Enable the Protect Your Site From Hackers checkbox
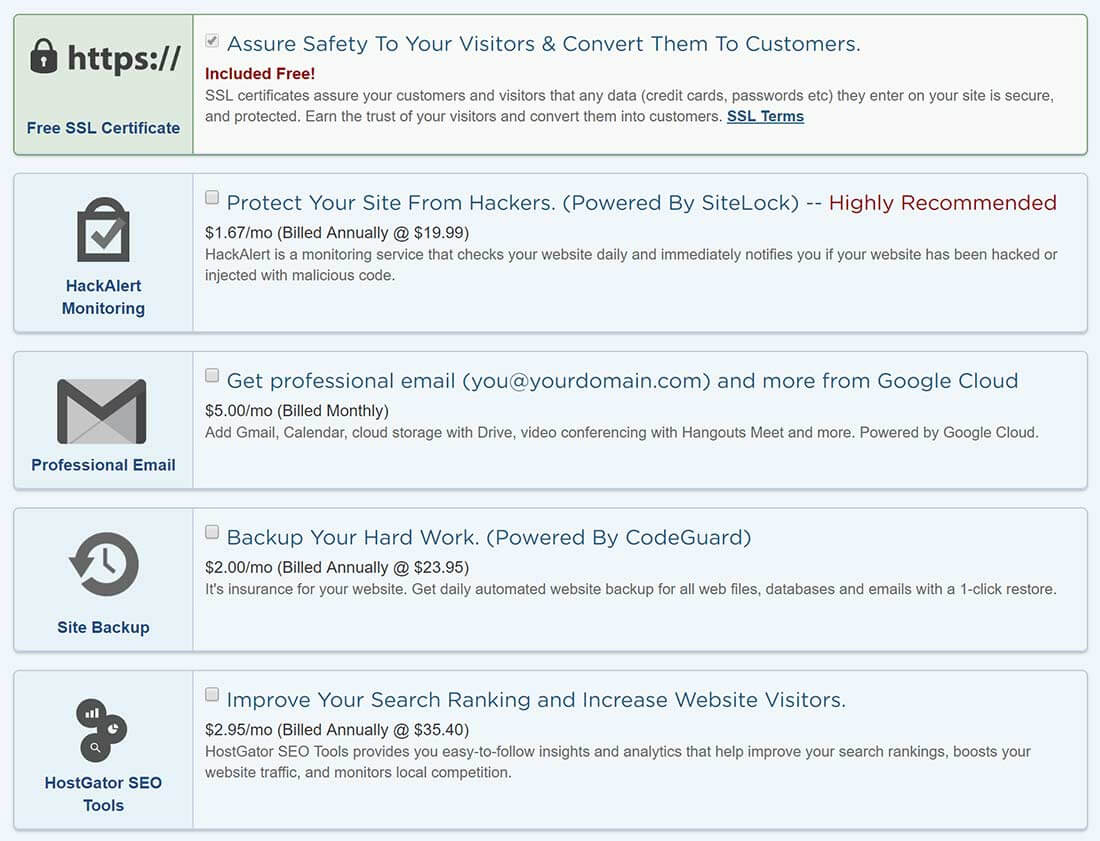This screenshot has width=1100, height=841. click(x=212, y=197)
